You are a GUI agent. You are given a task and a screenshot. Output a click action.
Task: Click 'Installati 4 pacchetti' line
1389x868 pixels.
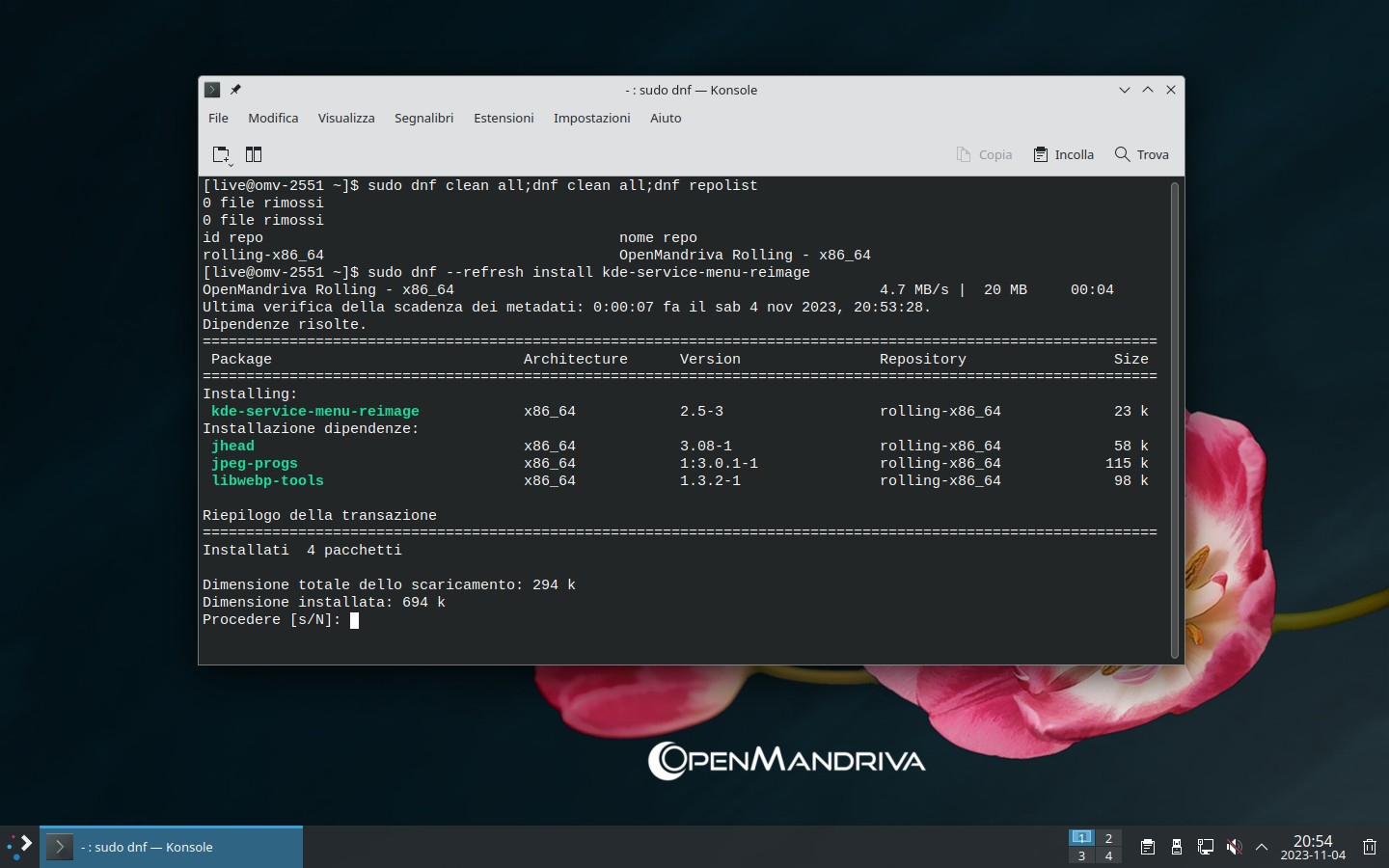(x=302, y=550)
